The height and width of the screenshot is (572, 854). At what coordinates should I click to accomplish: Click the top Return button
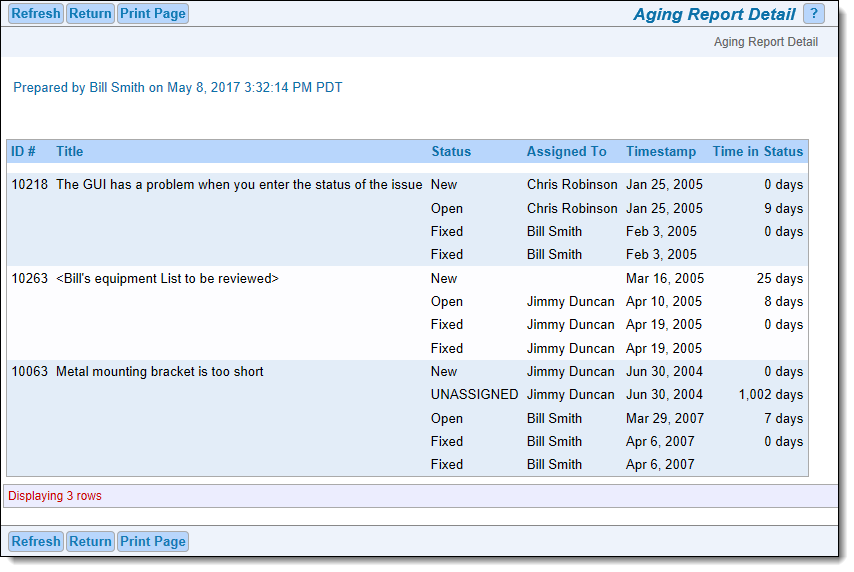pyautogui.click(x=90, y=14)
